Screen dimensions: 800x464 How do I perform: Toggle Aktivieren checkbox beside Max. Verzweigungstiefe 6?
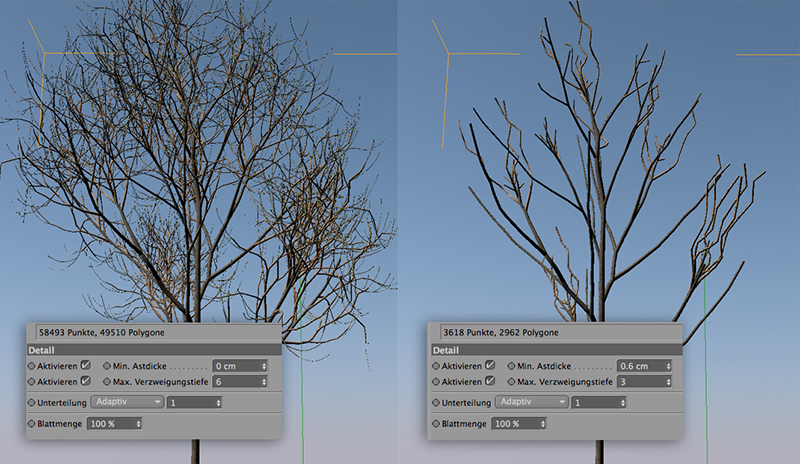86,381
